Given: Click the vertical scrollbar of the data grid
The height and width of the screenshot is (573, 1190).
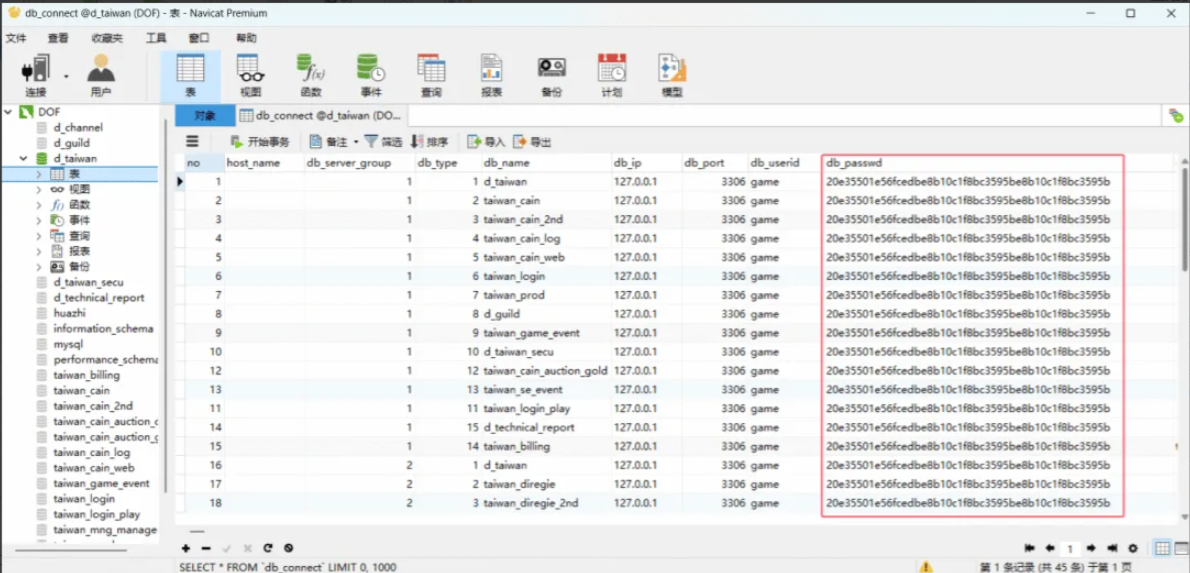Looking at the screenshot, I should 1184,230.
